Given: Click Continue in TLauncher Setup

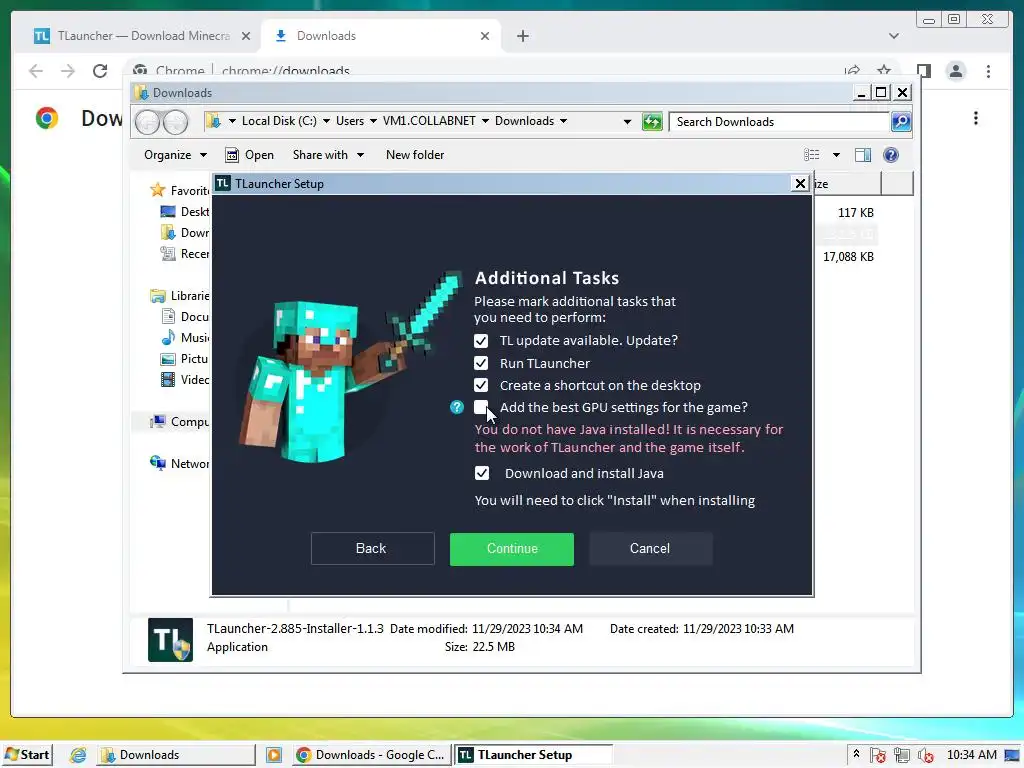Looking at the screenshot, I should (512, 549).
